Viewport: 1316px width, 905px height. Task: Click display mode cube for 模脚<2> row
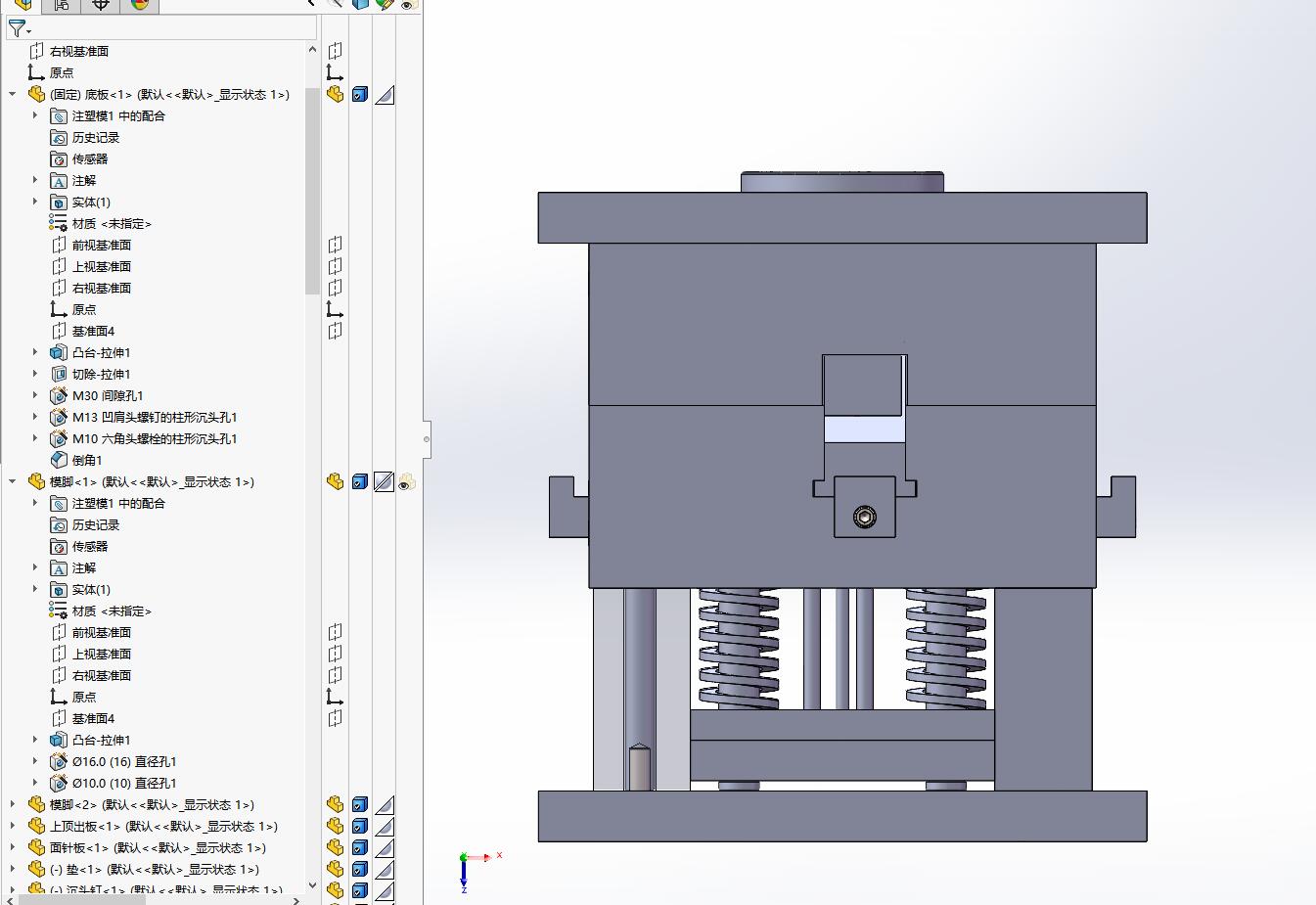pos(360,805)
